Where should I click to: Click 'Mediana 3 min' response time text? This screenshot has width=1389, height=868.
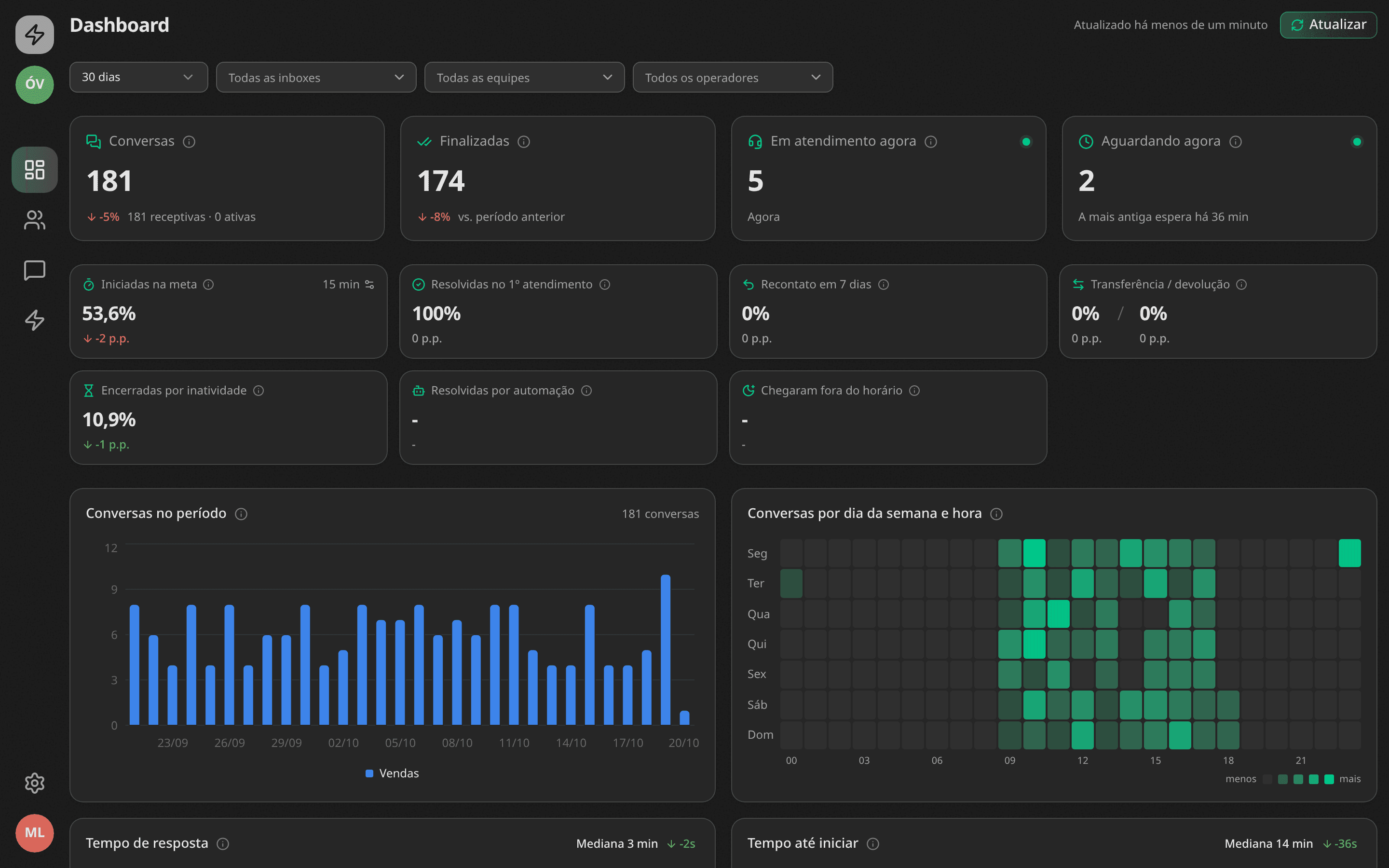click(x=617, y=843)
